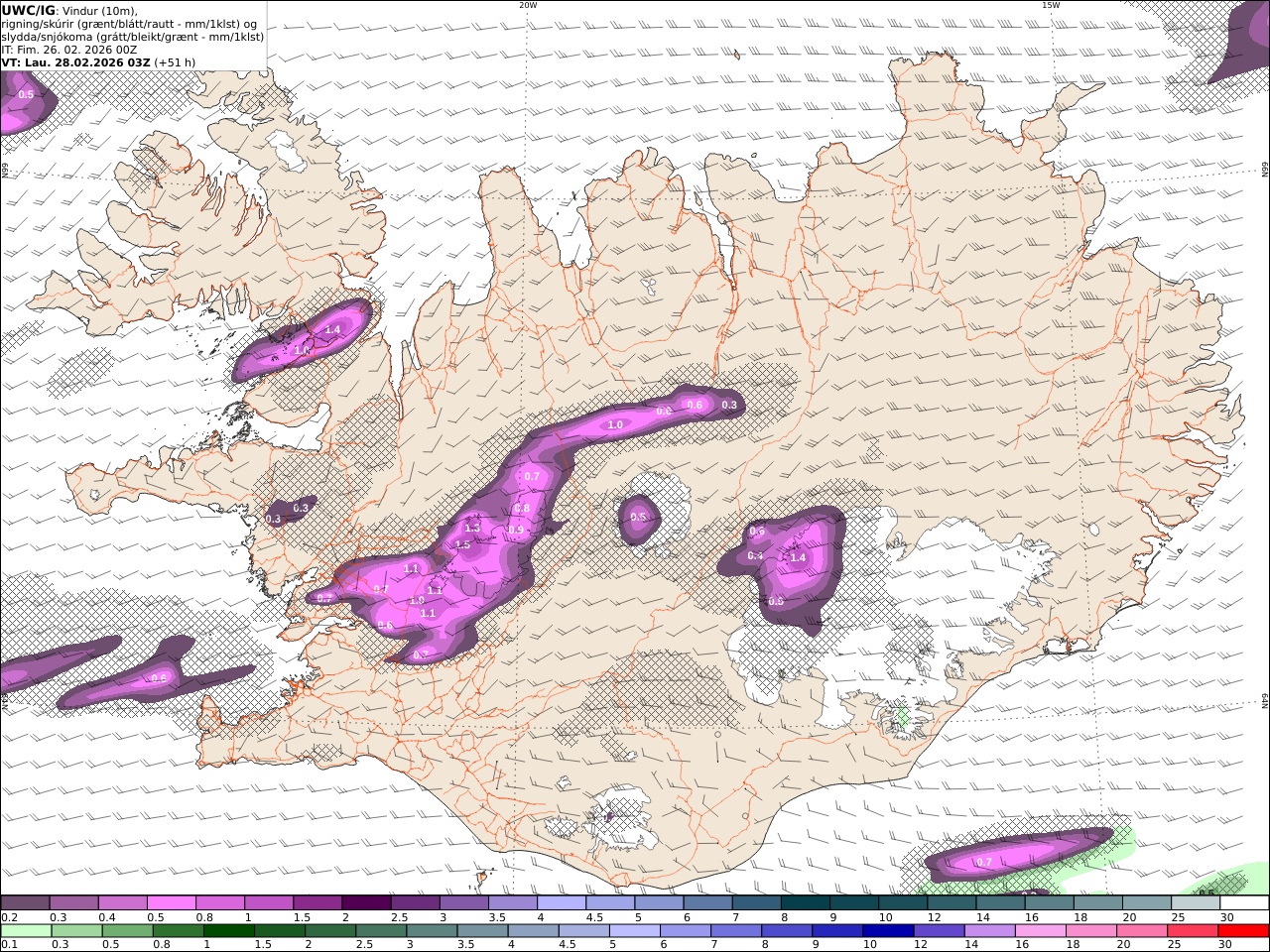The image size is (1270, 952).
Task: Click the 'rigning/skúrir' legend description line
Action: 127,24
